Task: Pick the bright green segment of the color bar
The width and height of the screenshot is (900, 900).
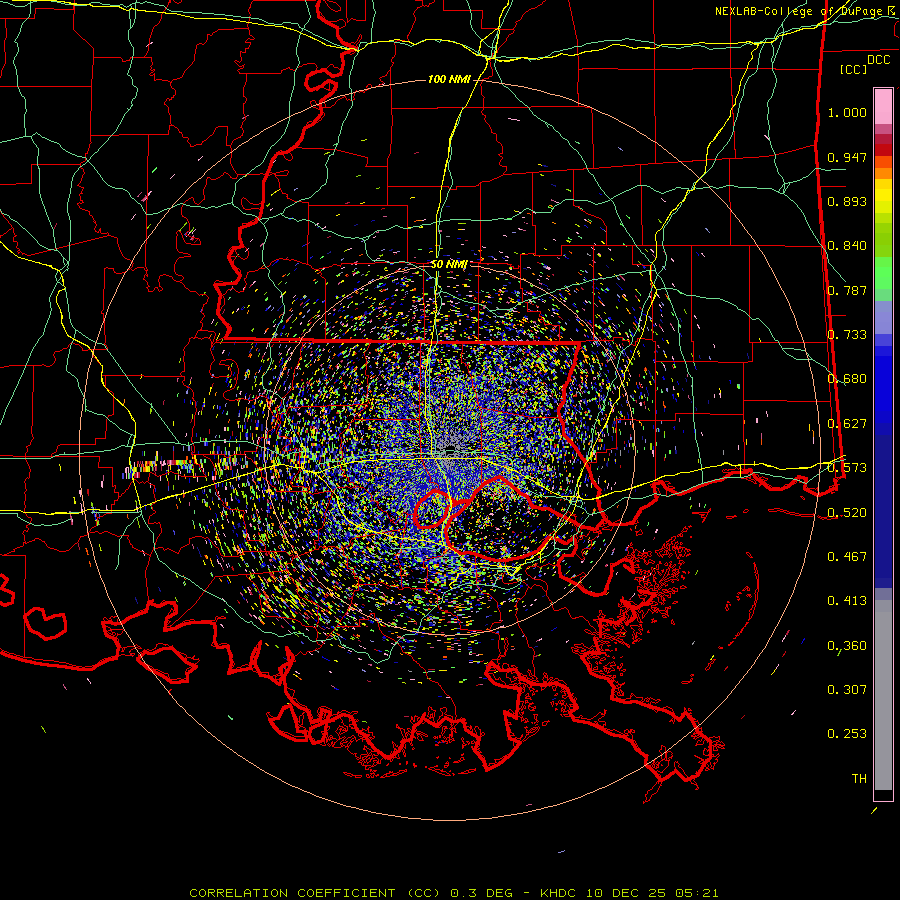Action: (883, 273)
